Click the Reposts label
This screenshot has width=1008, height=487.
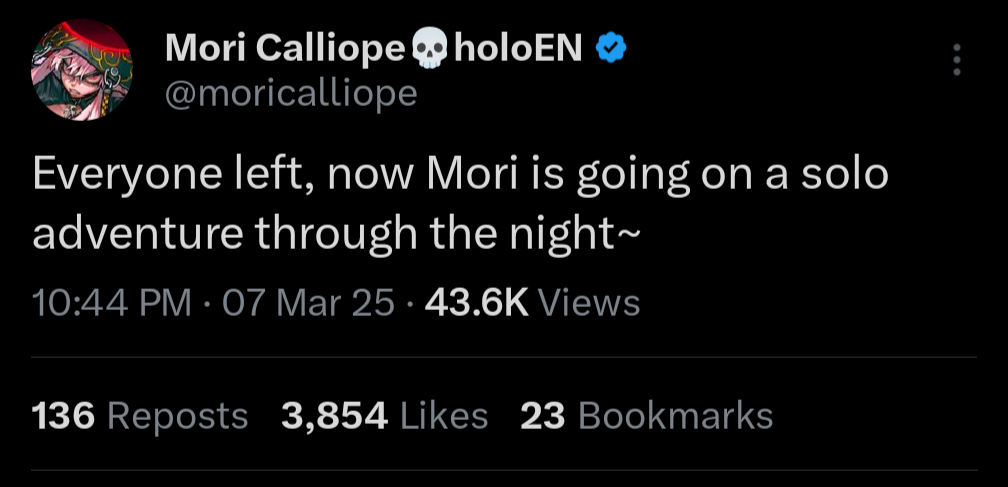click(177, 415)
